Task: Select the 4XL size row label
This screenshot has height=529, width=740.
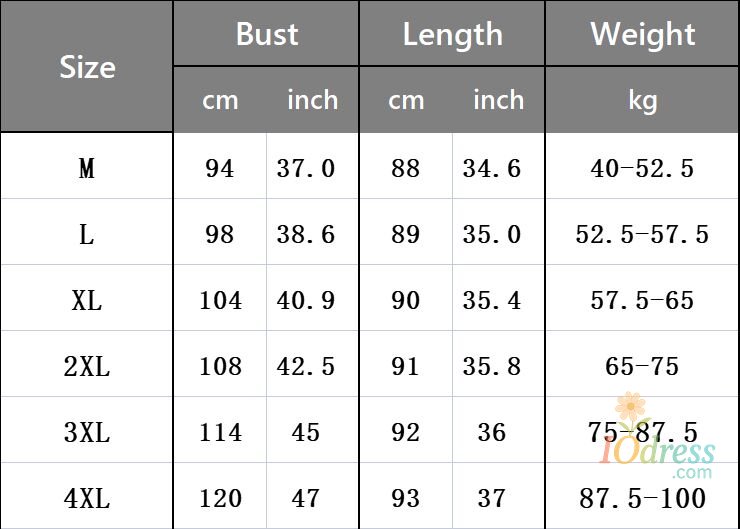Action: [87, 499]
